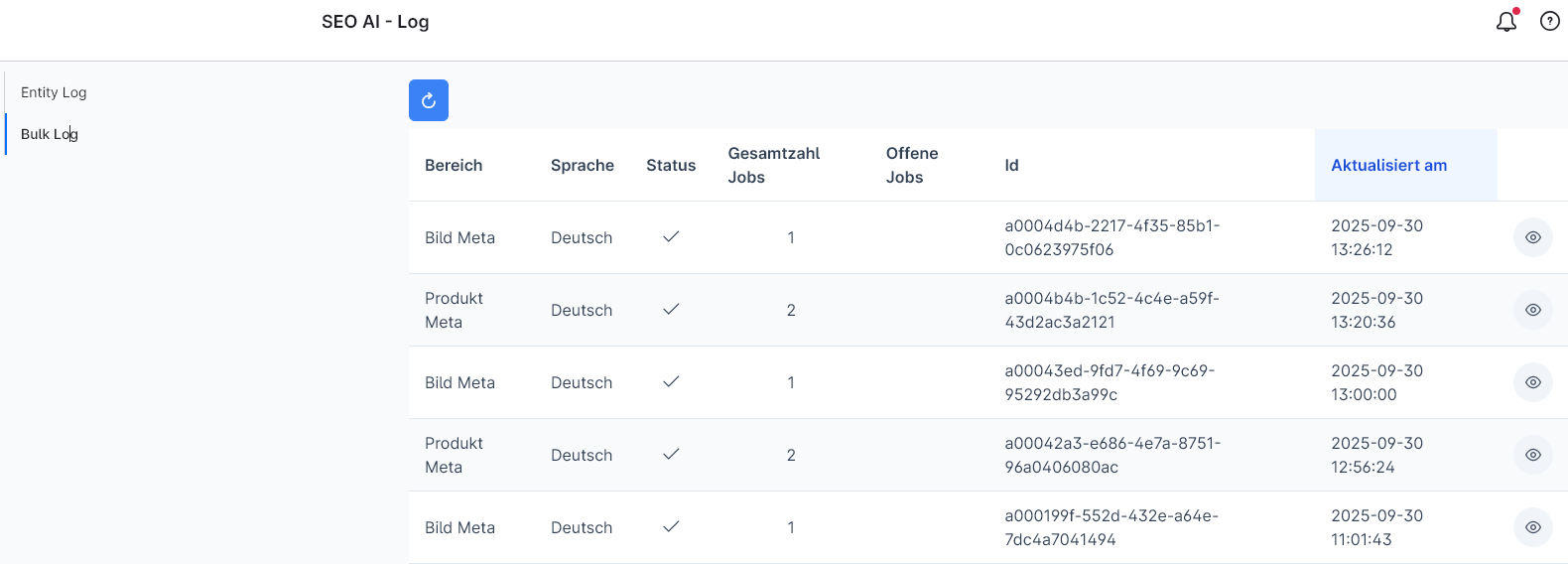Sort by the Aktualisiert am column
Image resolution: width=1568 pixels, height=564 pixels.
pos(1388,166)
